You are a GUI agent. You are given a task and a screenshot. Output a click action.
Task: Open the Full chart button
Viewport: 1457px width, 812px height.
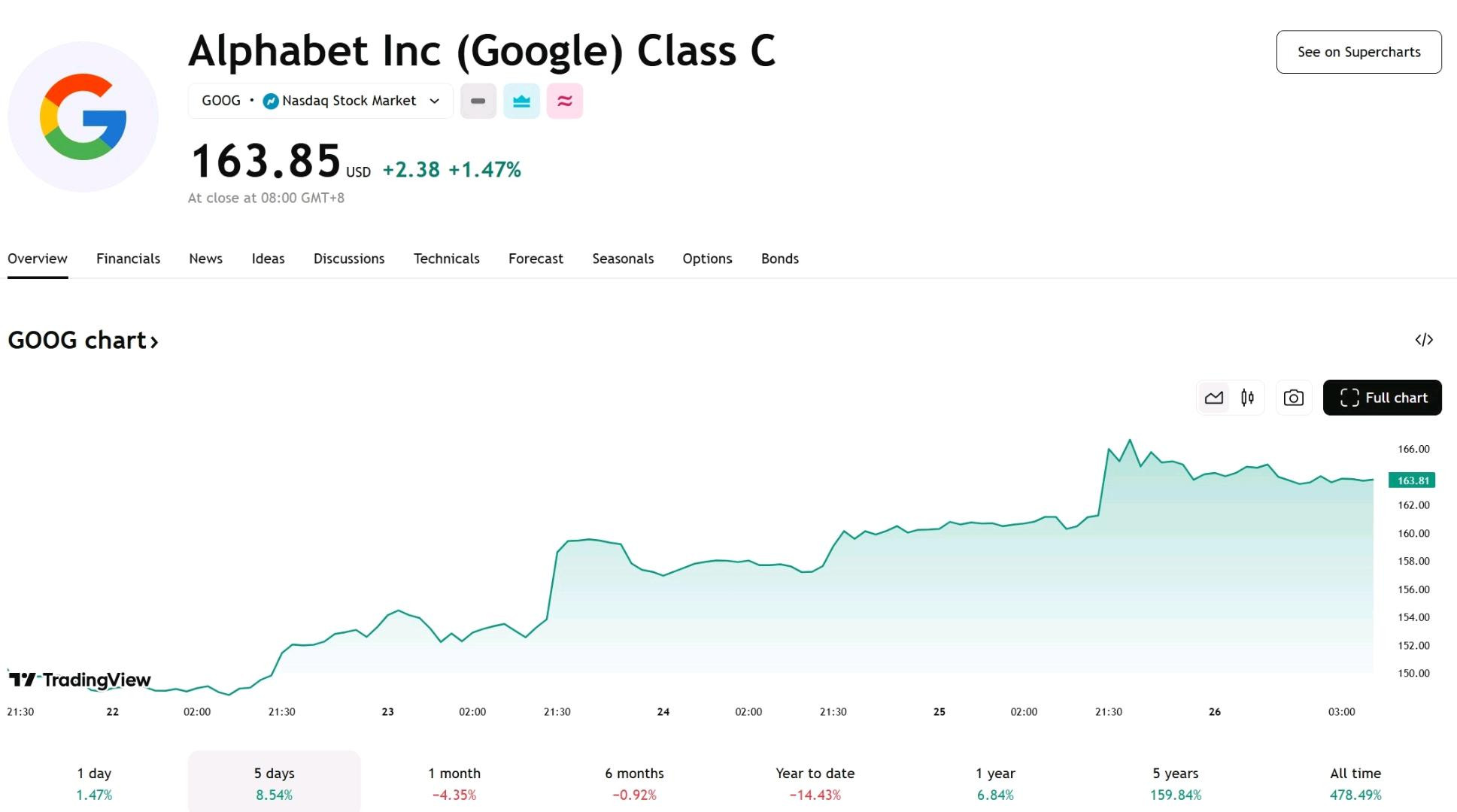(1382, 398)
